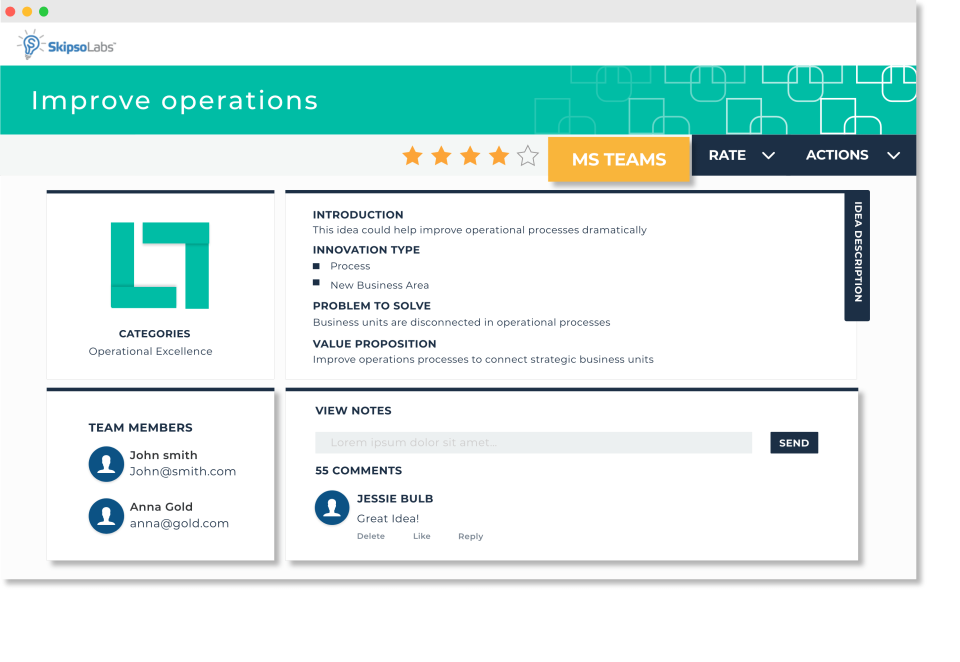Delete Jessie Bulb's comment
The height and width of the screenshot is (662, 960).
click(371, 536)
